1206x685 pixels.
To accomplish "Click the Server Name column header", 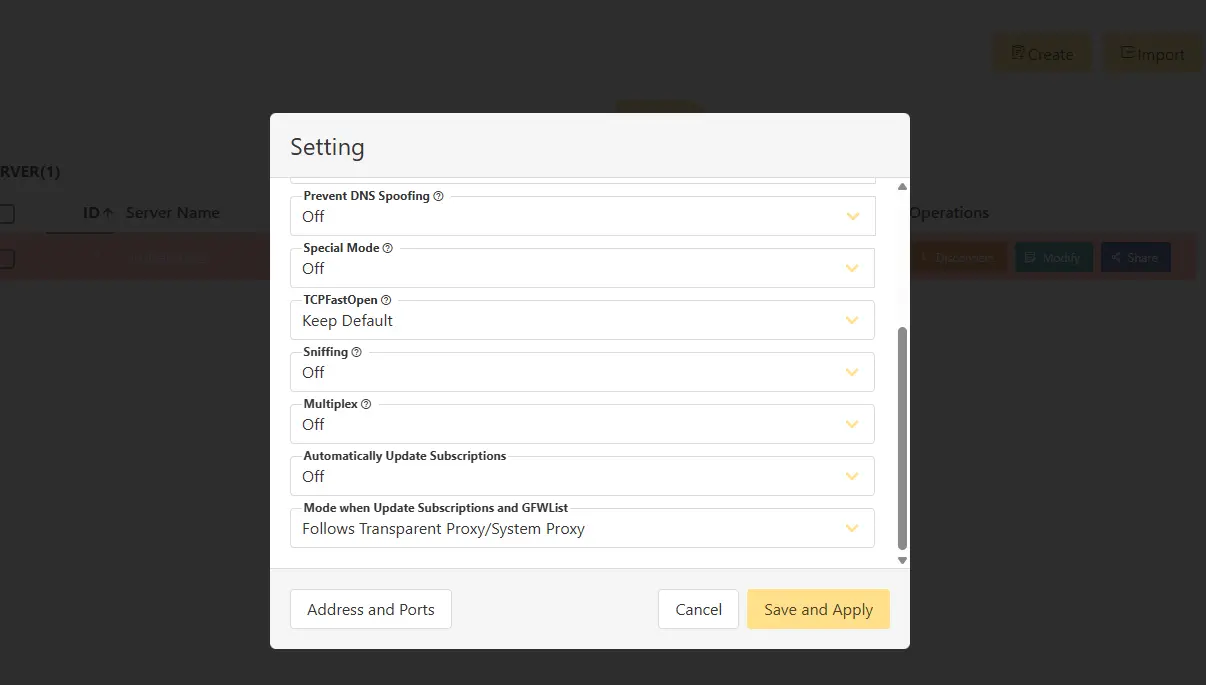I will (173, 212).
